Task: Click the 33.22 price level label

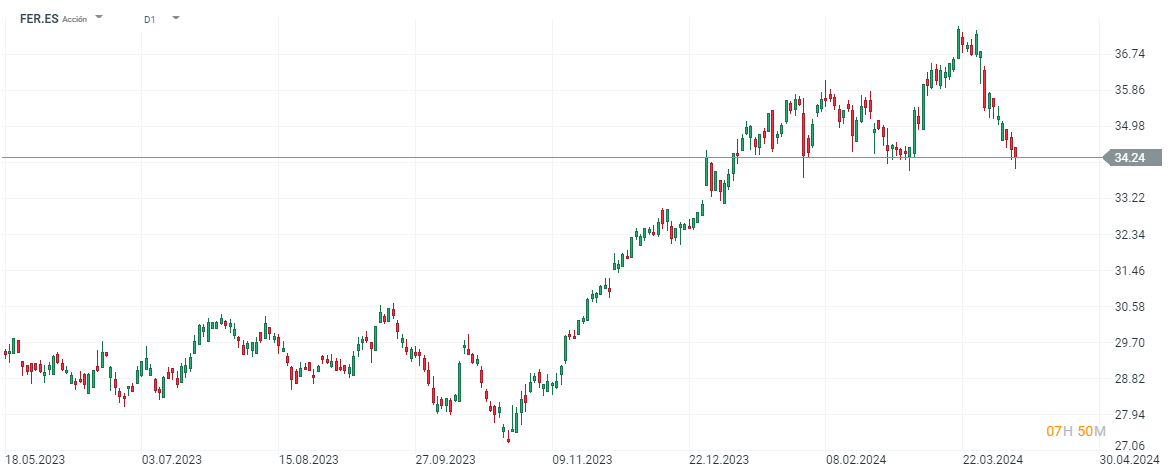Action: (1129, 198)
